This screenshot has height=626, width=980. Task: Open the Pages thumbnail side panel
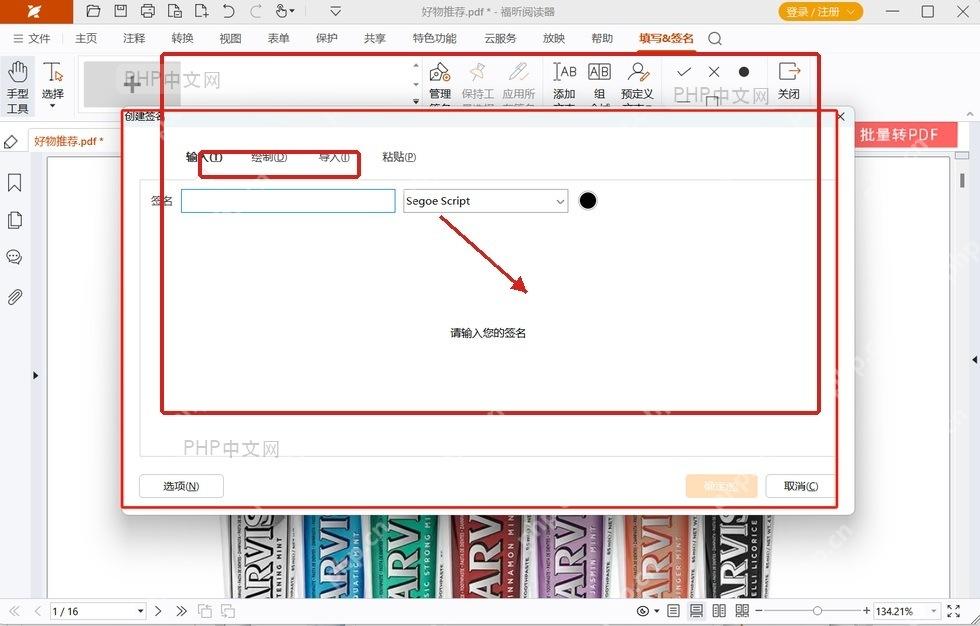tap(14, 220)
